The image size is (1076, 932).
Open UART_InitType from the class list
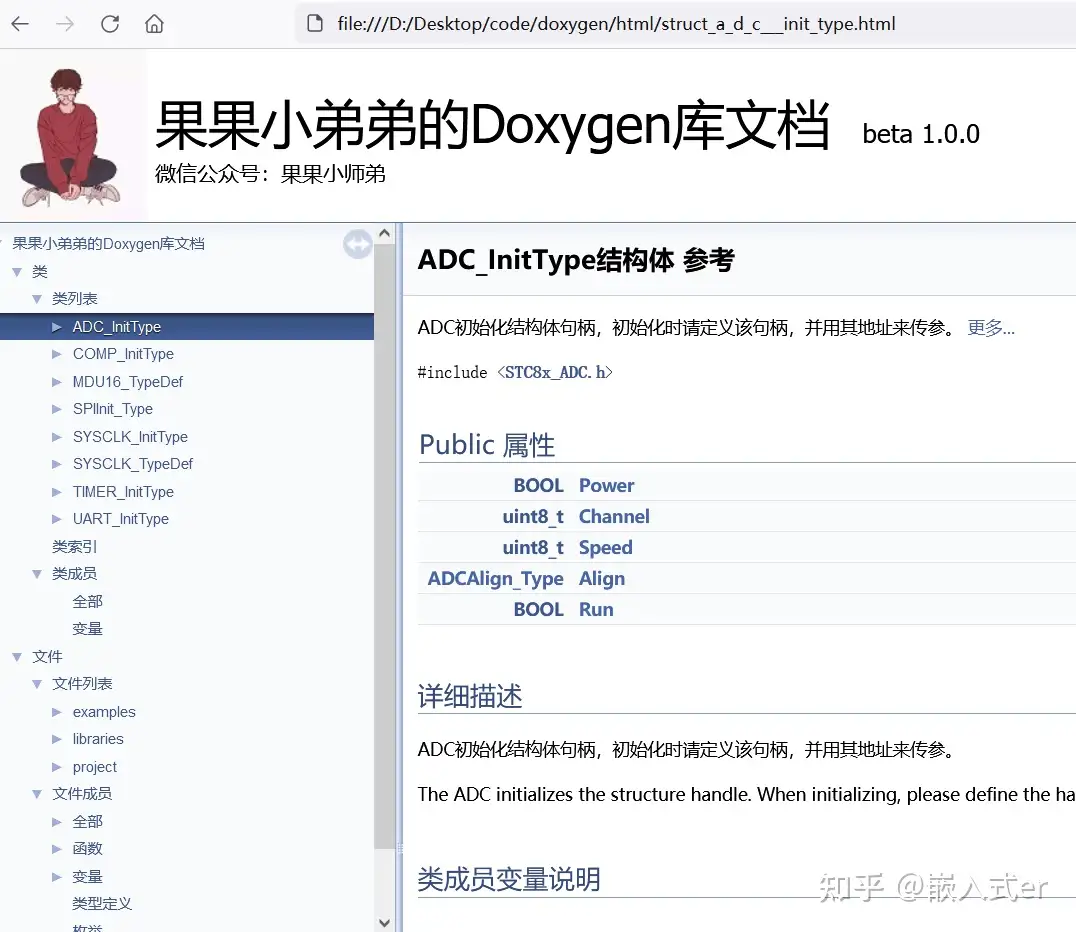pos(121,518)
